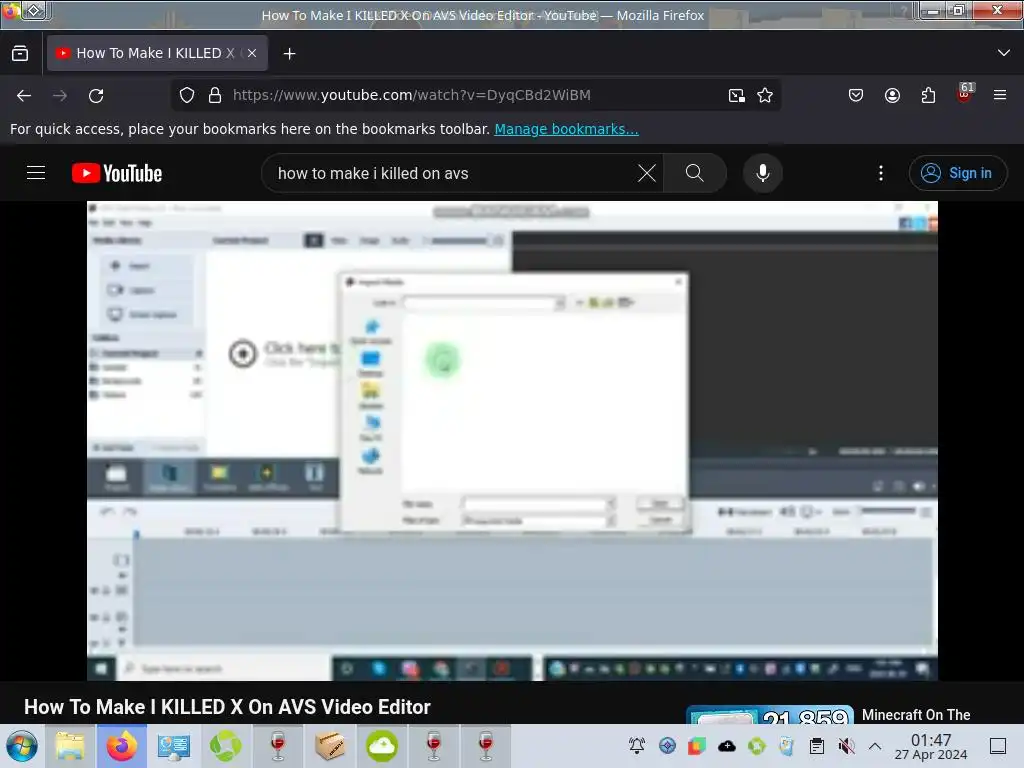The width and height of the screenshot is (1024, 768).
Task: View site security padlock info
Action: pos(215,95)
